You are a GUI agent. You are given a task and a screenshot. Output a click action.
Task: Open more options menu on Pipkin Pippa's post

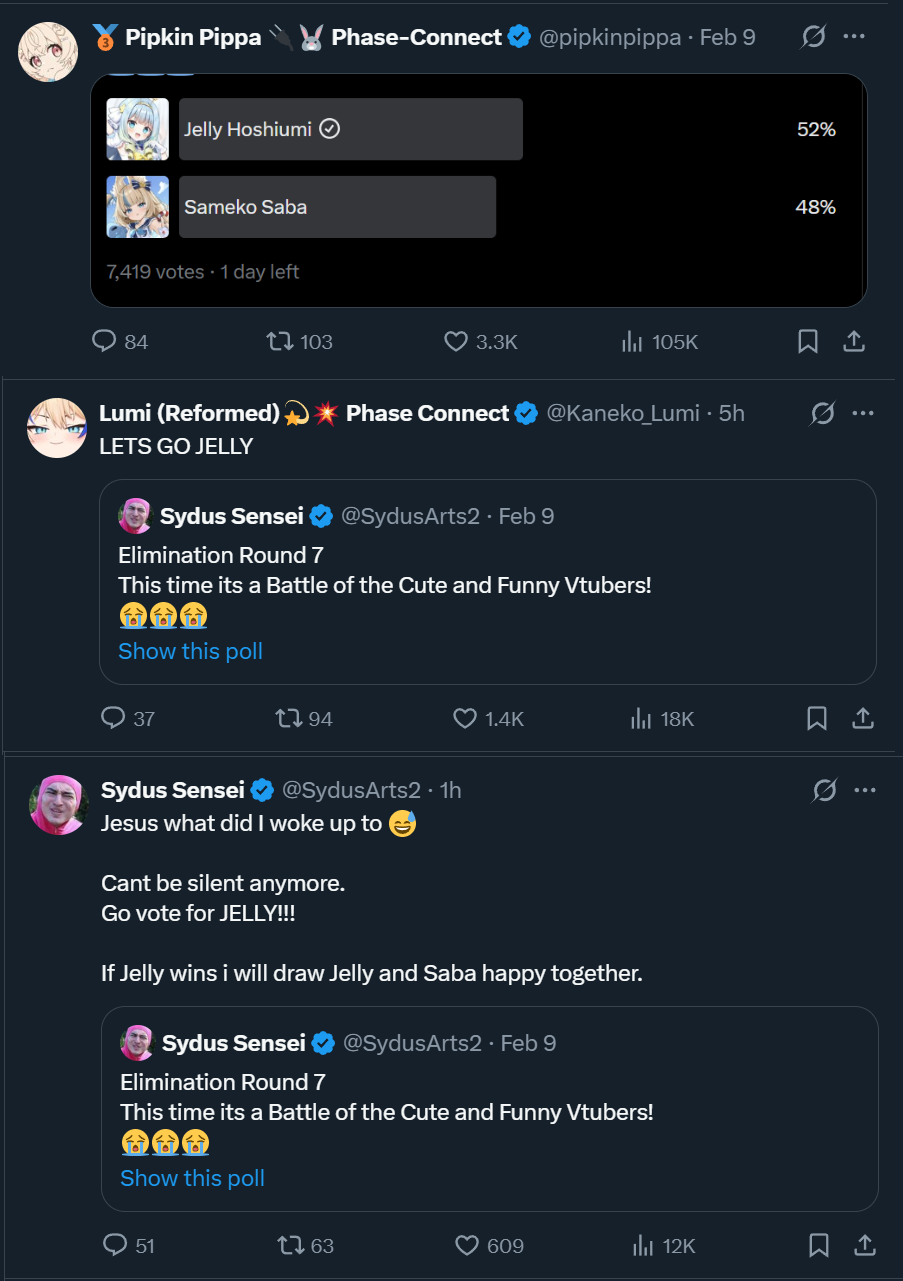click(x=854, y=38)
